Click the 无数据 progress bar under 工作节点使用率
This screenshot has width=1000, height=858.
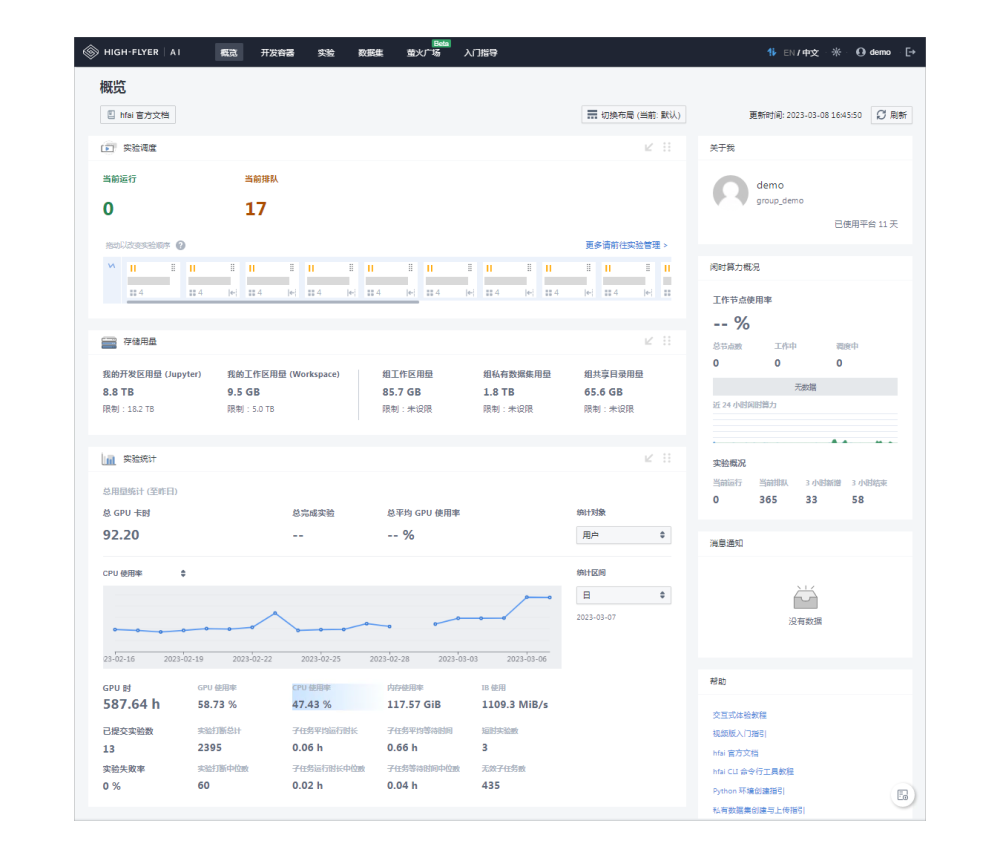click(804, 386)
